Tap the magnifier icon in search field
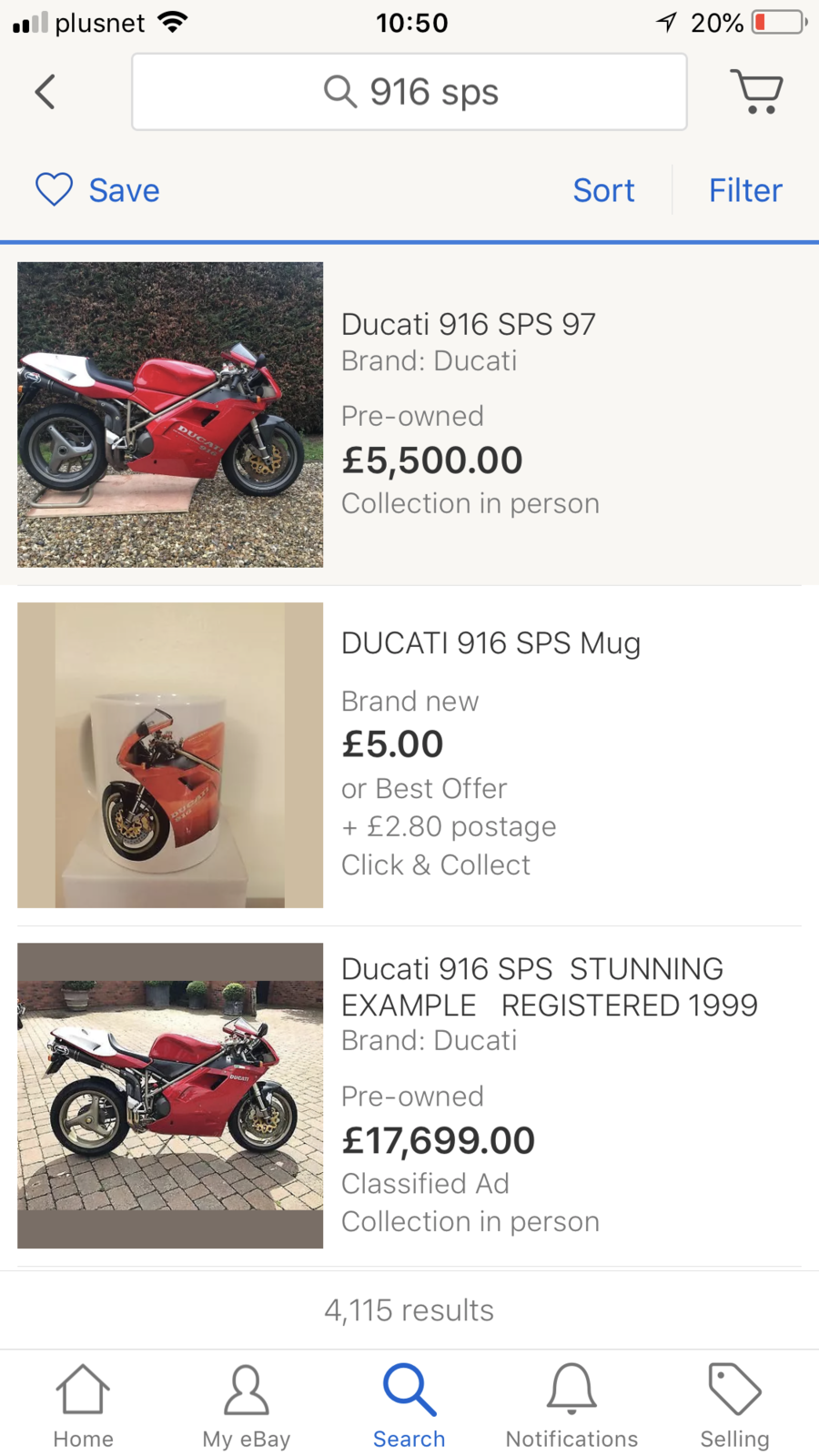 [339, 92]
